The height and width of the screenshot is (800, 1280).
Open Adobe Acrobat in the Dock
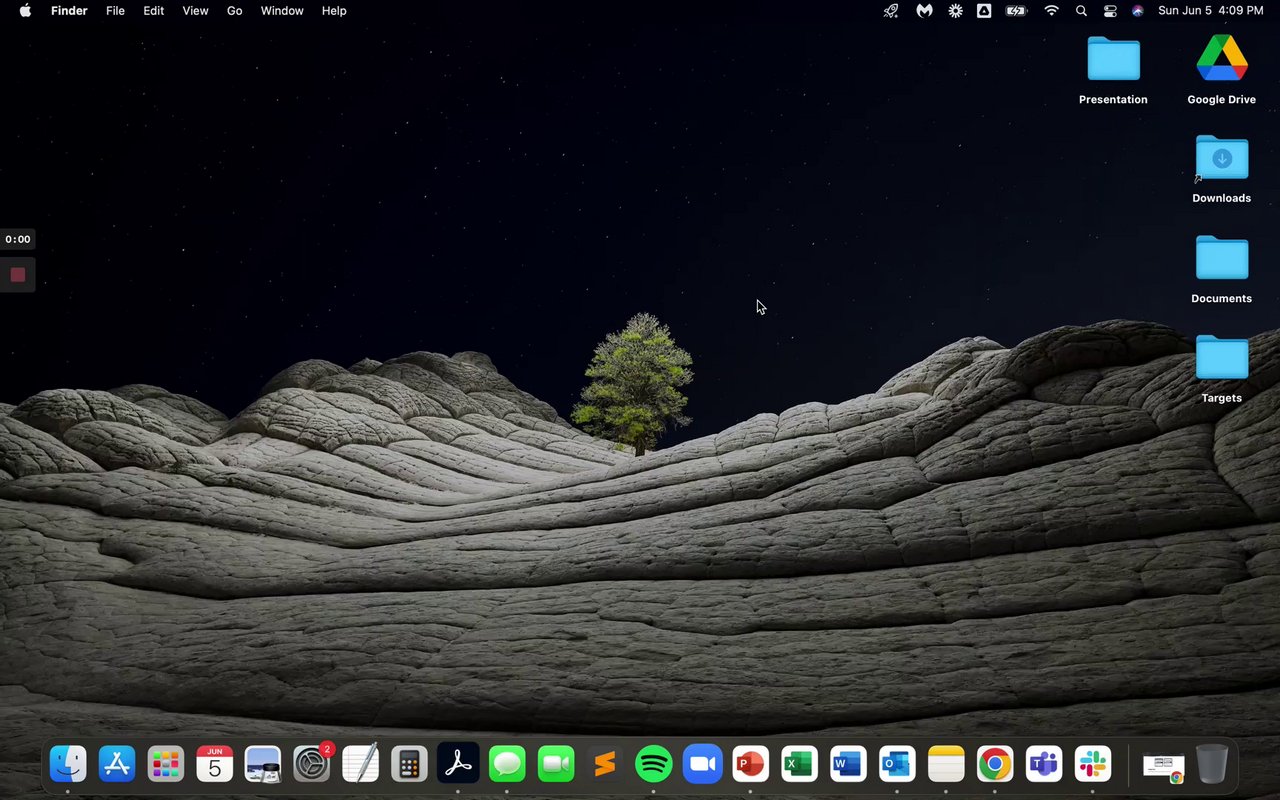tap(458, 765)
